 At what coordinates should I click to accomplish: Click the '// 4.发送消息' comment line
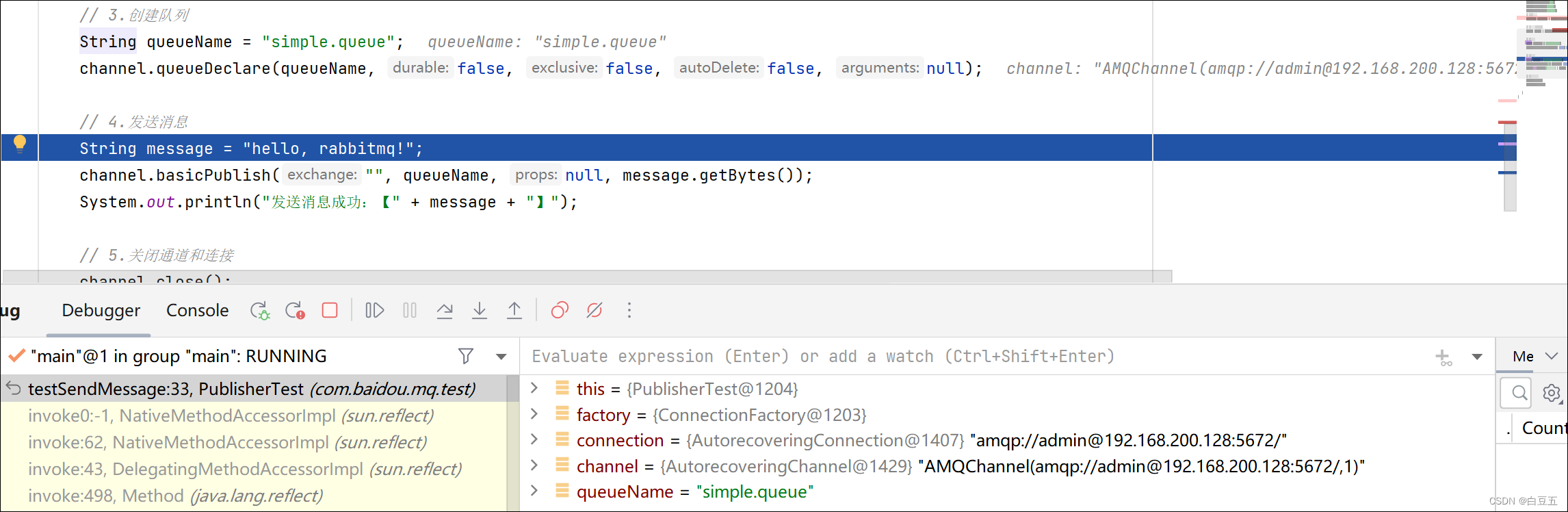point(134,122)
